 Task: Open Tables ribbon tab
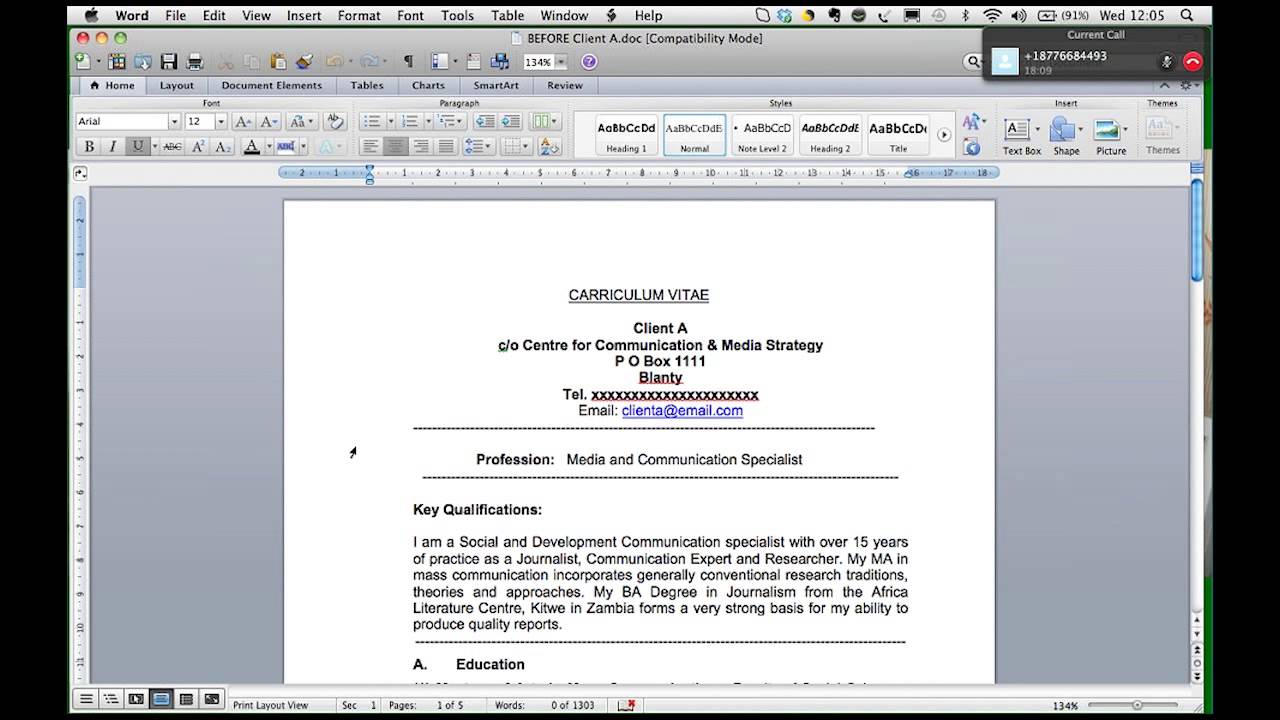(367, 86)
